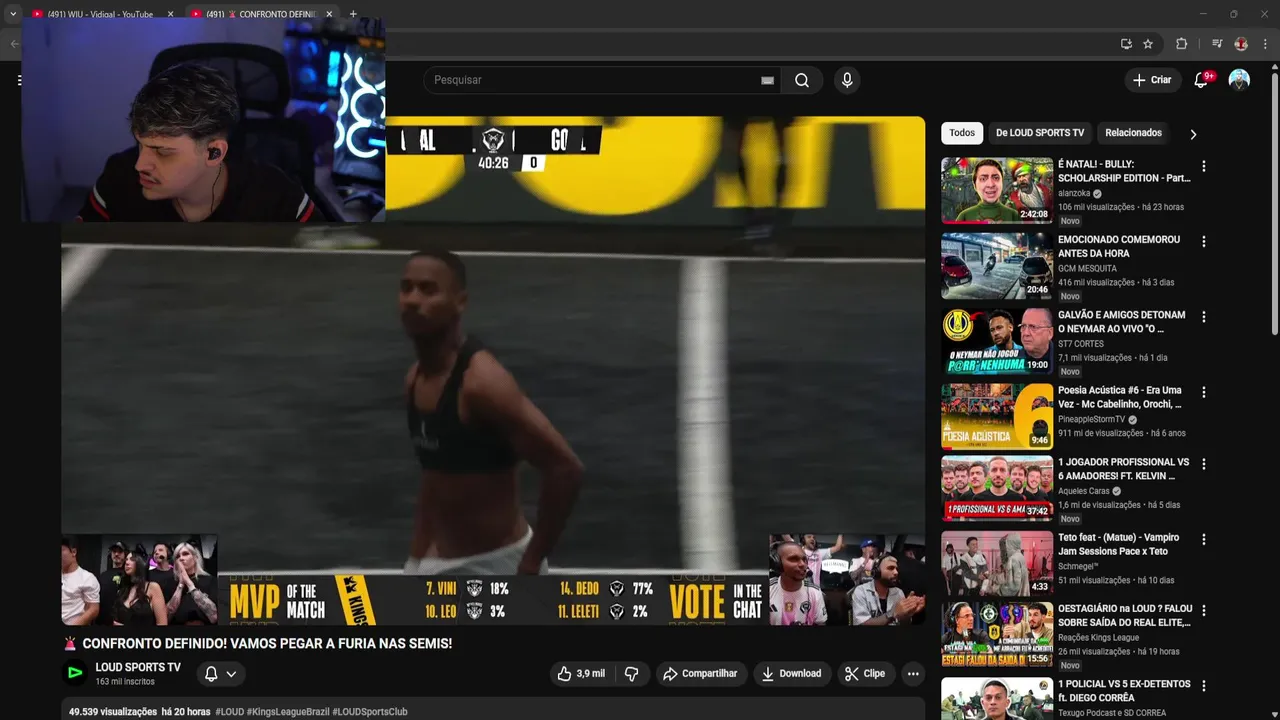Like the video with 3,9 mil likes
Image resolution: width=1280 pixels, height=720 pixels.
tap(580, 674)
